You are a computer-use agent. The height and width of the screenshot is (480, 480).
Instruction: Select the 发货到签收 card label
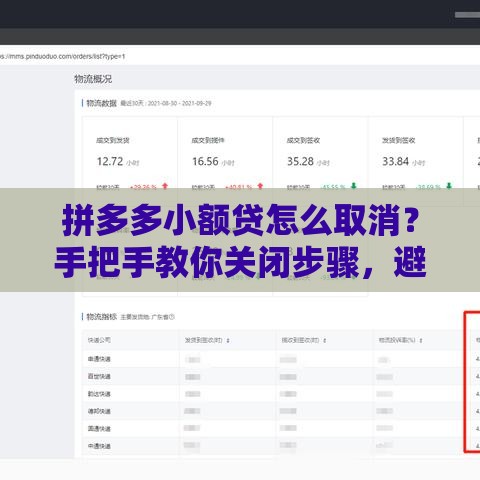(399, 140)
